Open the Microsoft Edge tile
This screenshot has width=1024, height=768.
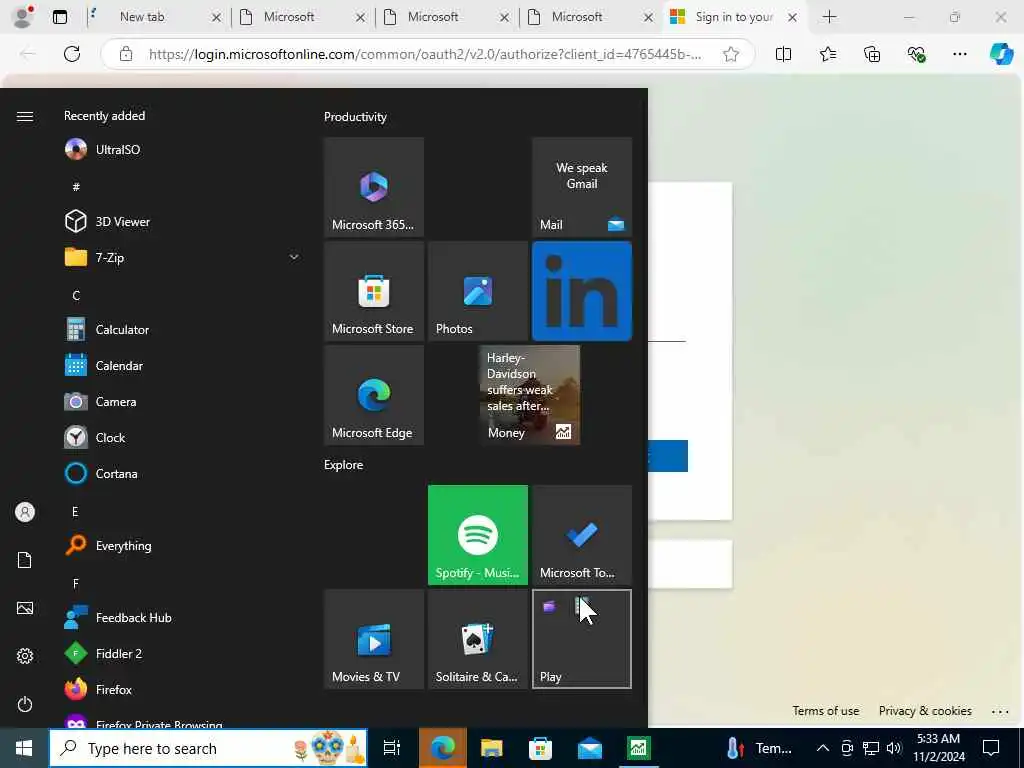[374, 395]
